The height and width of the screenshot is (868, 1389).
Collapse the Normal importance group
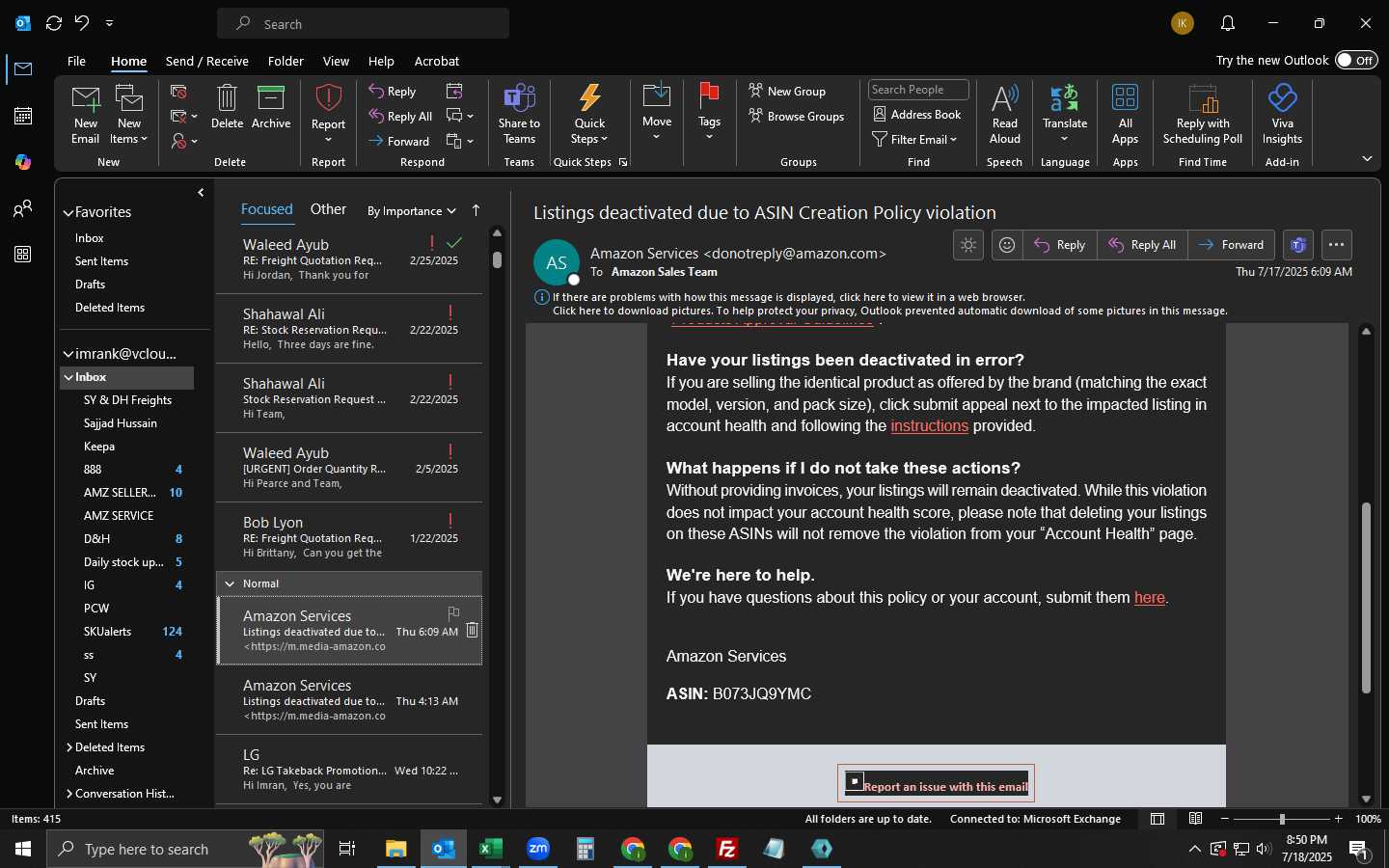230,583
